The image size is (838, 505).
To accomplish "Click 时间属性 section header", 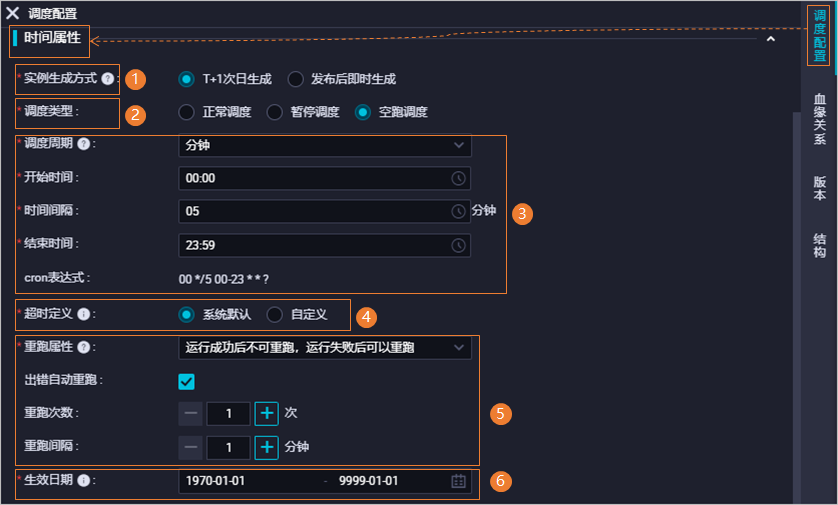I will (x=52, y=38).
